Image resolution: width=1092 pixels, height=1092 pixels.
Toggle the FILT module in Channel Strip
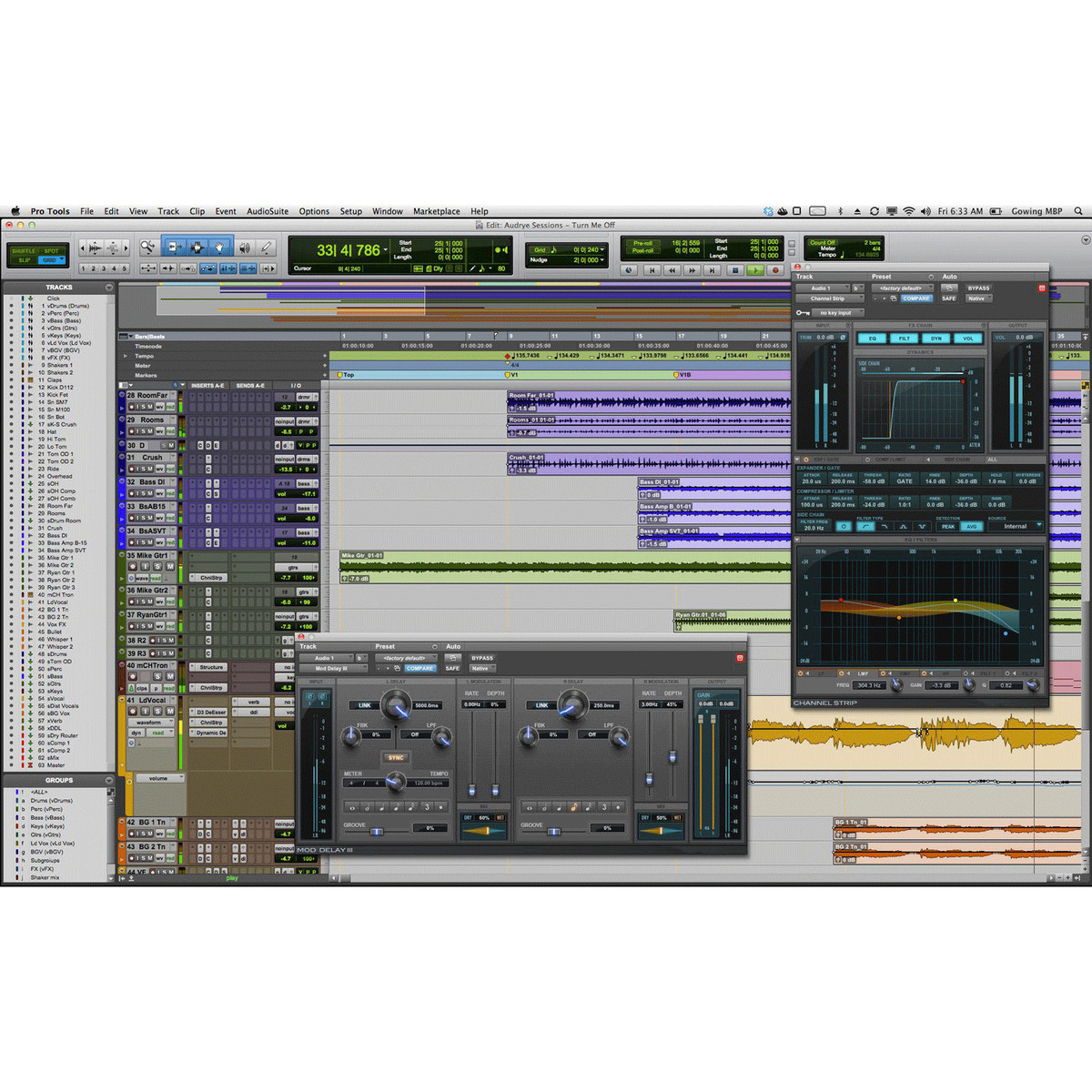pyautogui.click(x=904, y=338)
